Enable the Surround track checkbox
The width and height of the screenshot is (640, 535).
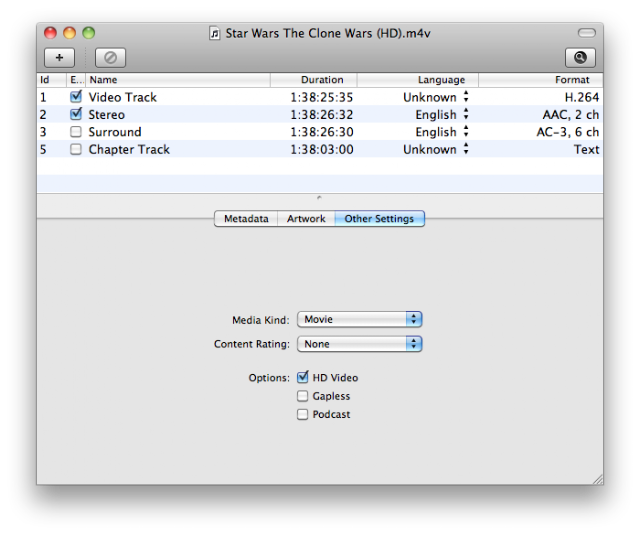click(x=76, y=132)
